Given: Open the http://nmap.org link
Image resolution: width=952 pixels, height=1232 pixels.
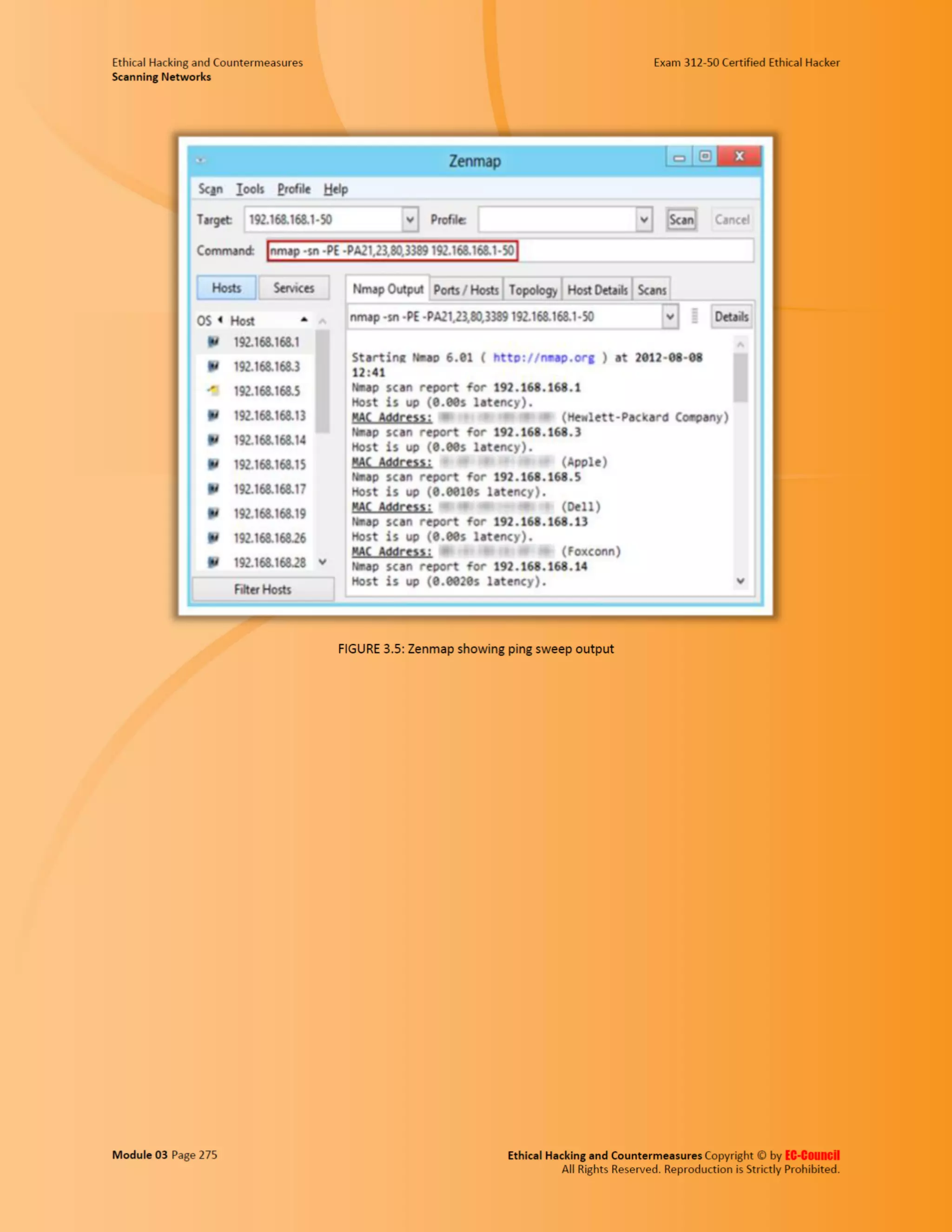Looking at the screenshot, I should [x=544, y=358].
